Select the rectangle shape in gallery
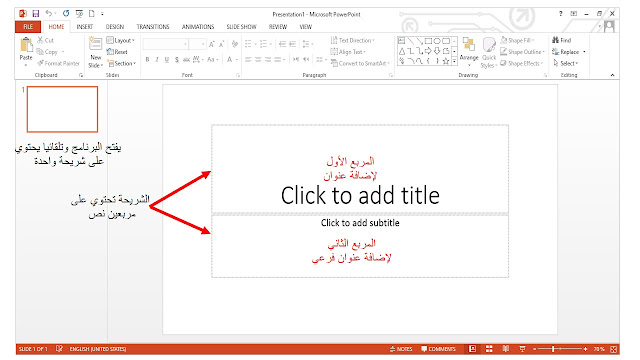The width and height of the screenshot is (640, 360). [x=428, y=41]
